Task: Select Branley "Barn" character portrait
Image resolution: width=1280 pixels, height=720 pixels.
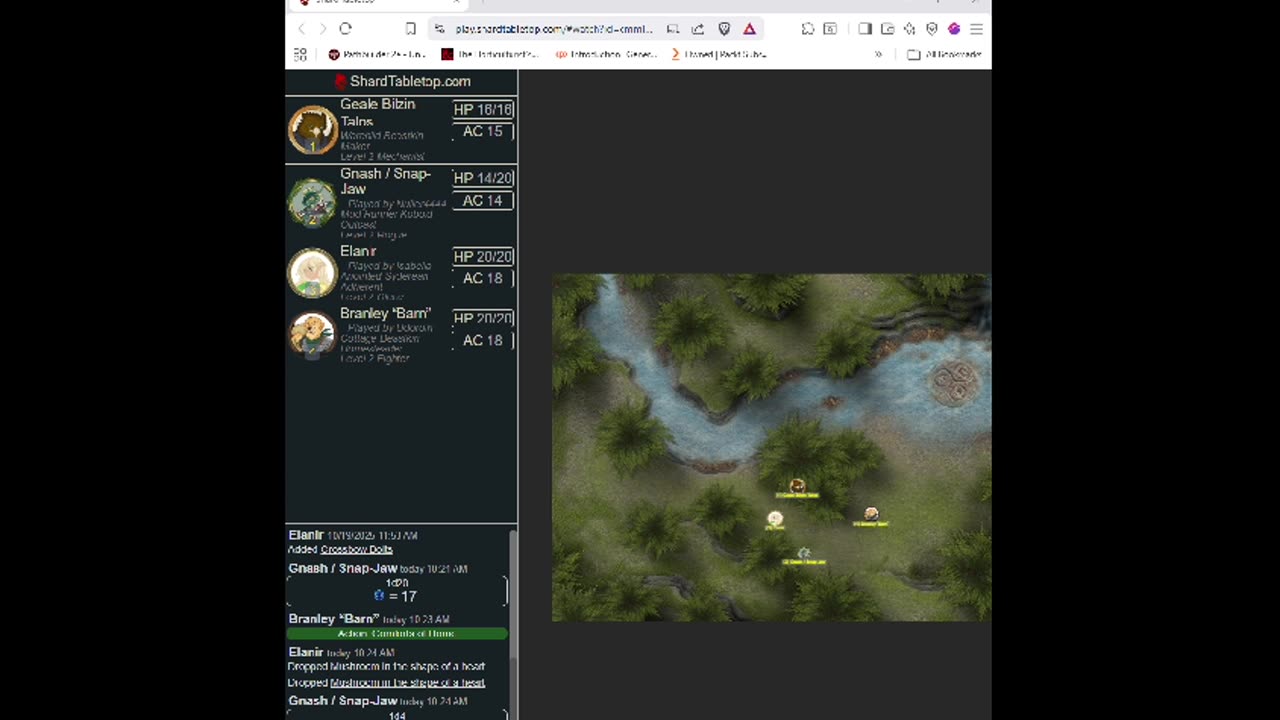Action: pos(312,334)
